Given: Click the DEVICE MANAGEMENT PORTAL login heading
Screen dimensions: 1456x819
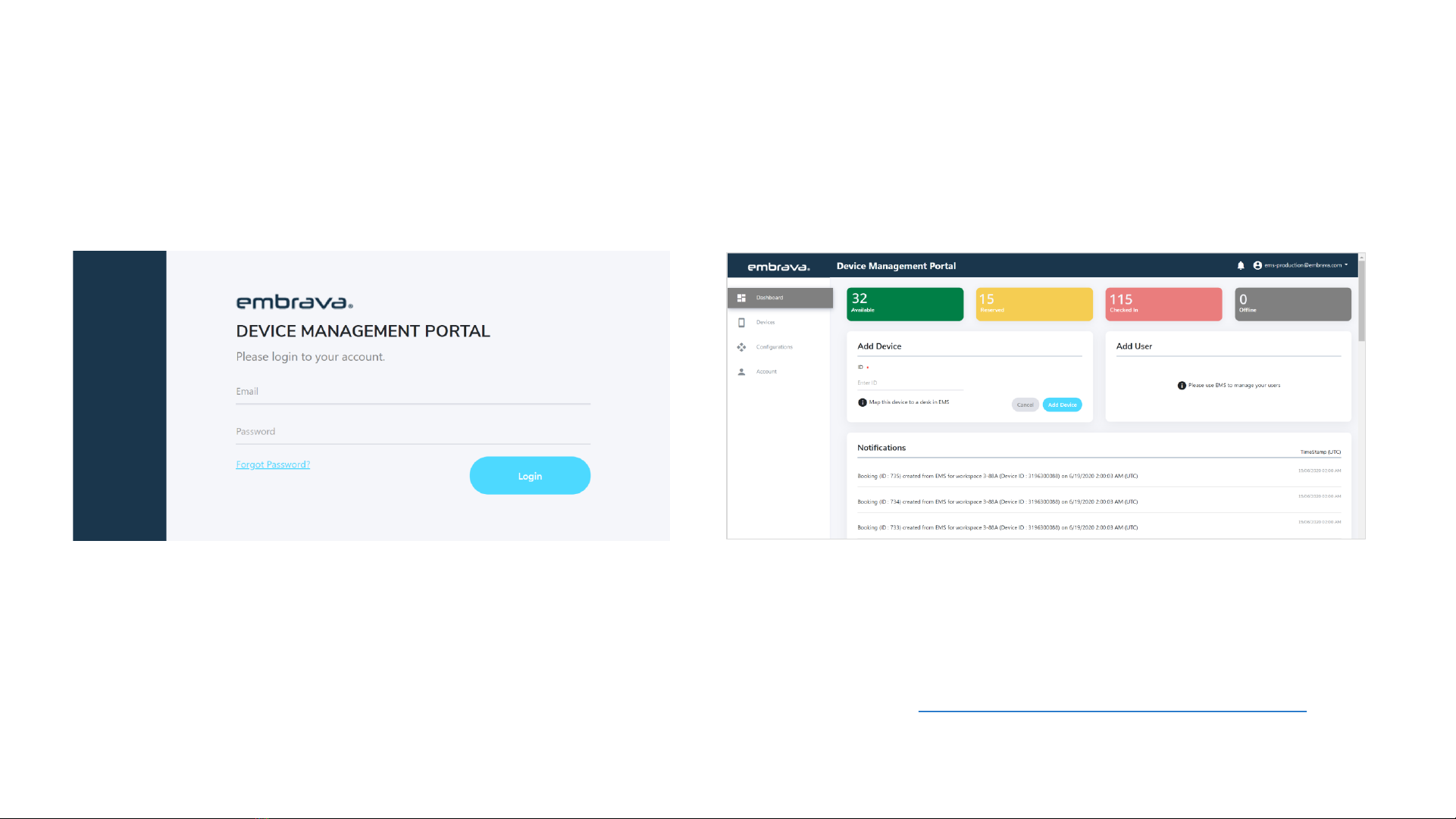Looking at the screenshot, I should [x=363, y=331].
